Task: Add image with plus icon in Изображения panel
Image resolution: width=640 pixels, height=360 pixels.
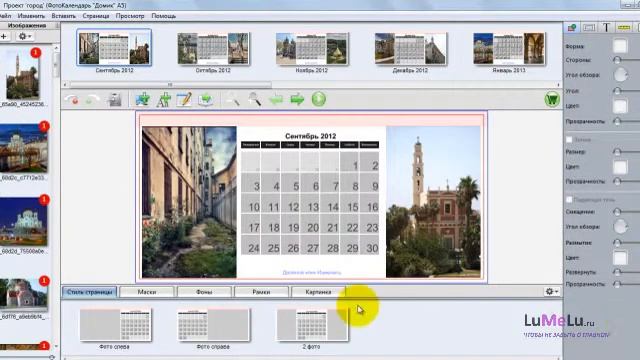Action: pos(4,36)
